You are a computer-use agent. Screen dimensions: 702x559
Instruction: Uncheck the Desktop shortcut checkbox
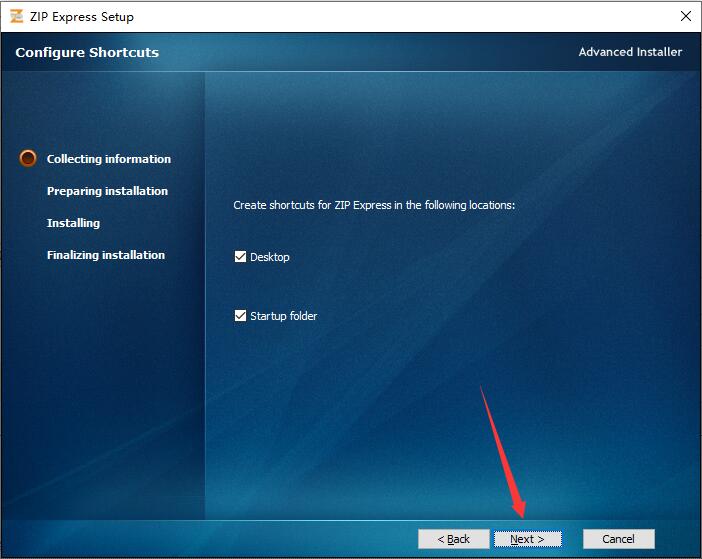pyautogui.click(x=240, y=256)
